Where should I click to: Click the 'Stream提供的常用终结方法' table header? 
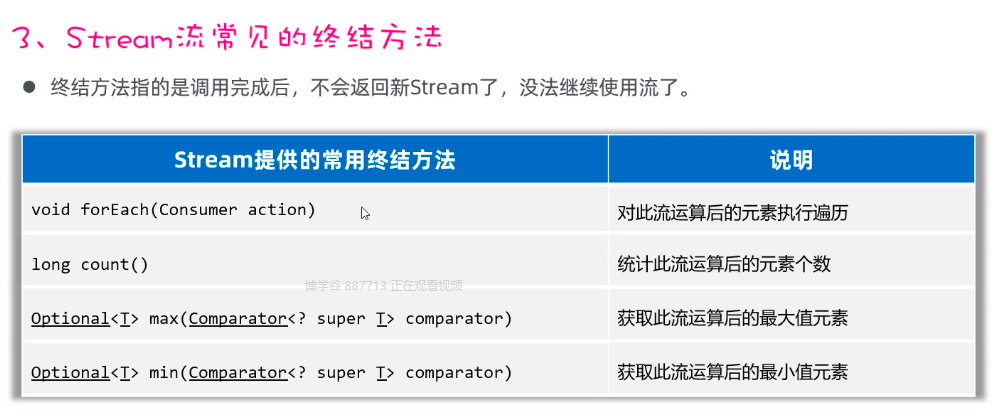(315, 160)
